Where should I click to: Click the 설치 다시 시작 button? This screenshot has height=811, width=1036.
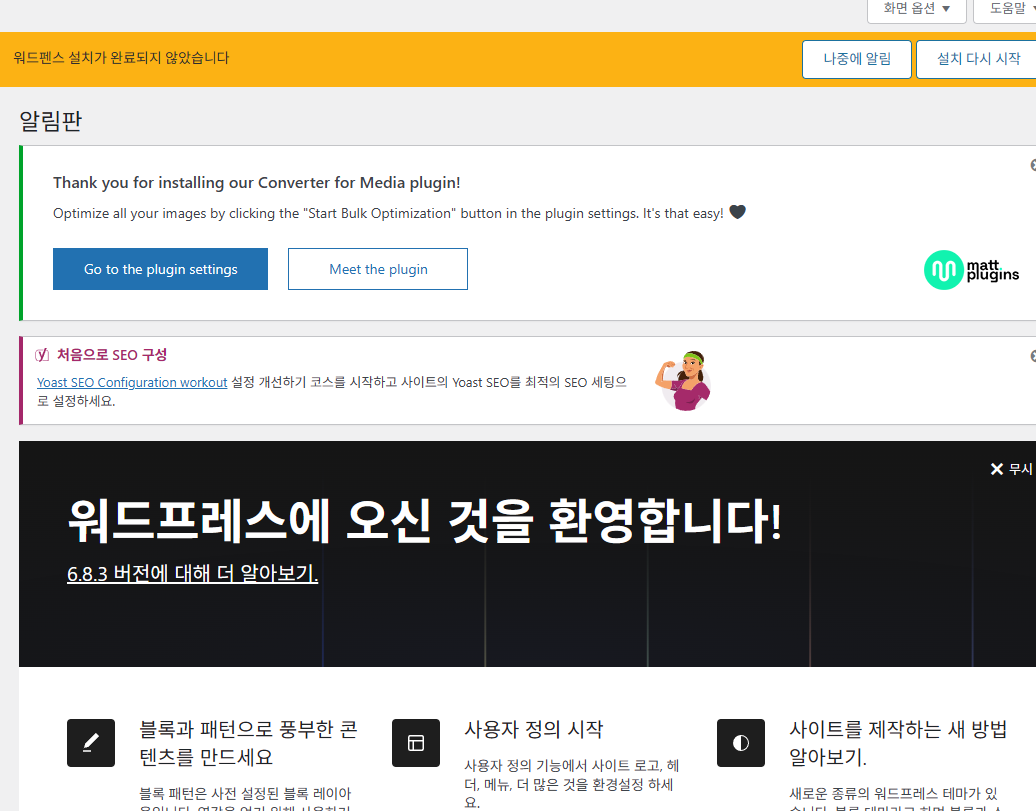click(978, 59)
